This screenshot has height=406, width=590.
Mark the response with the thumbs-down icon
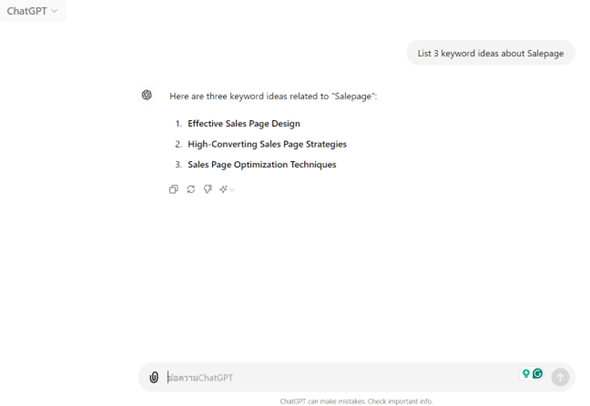point(208,189)
